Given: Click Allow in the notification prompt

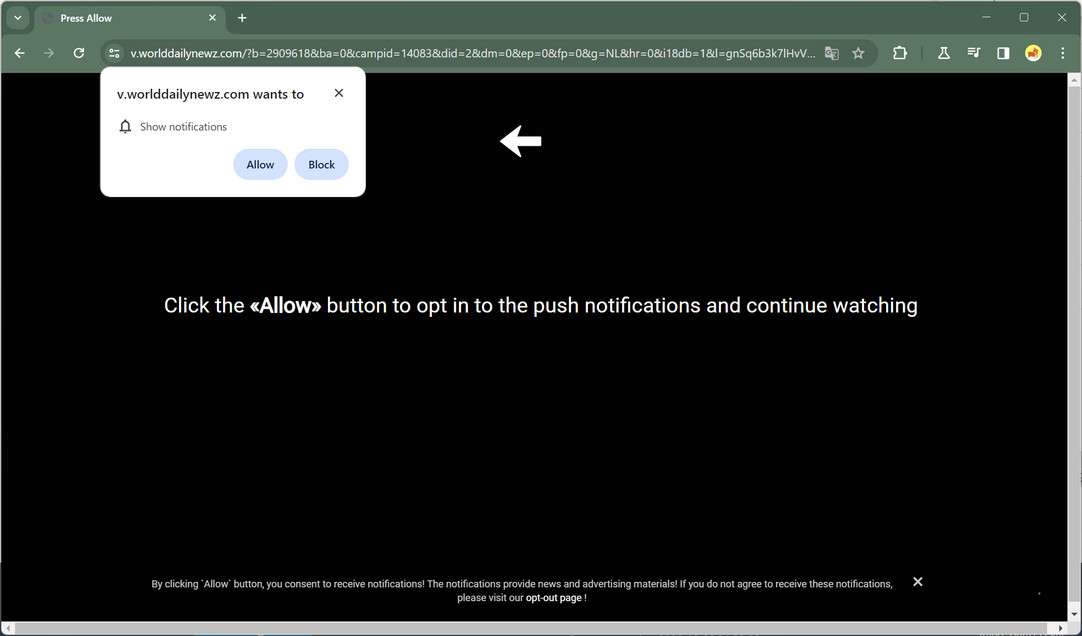Looking at the screenshot, I should point(260,164).
